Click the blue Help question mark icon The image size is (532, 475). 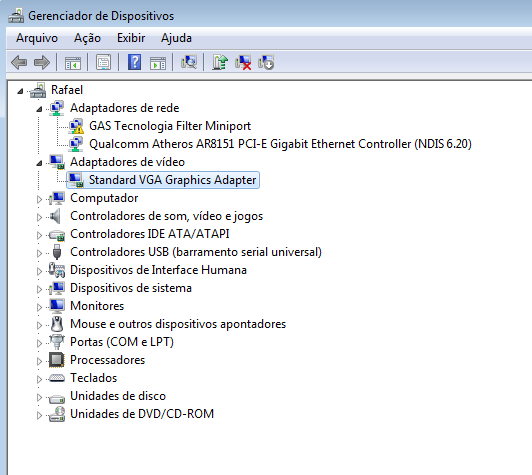tap(134, 62)
